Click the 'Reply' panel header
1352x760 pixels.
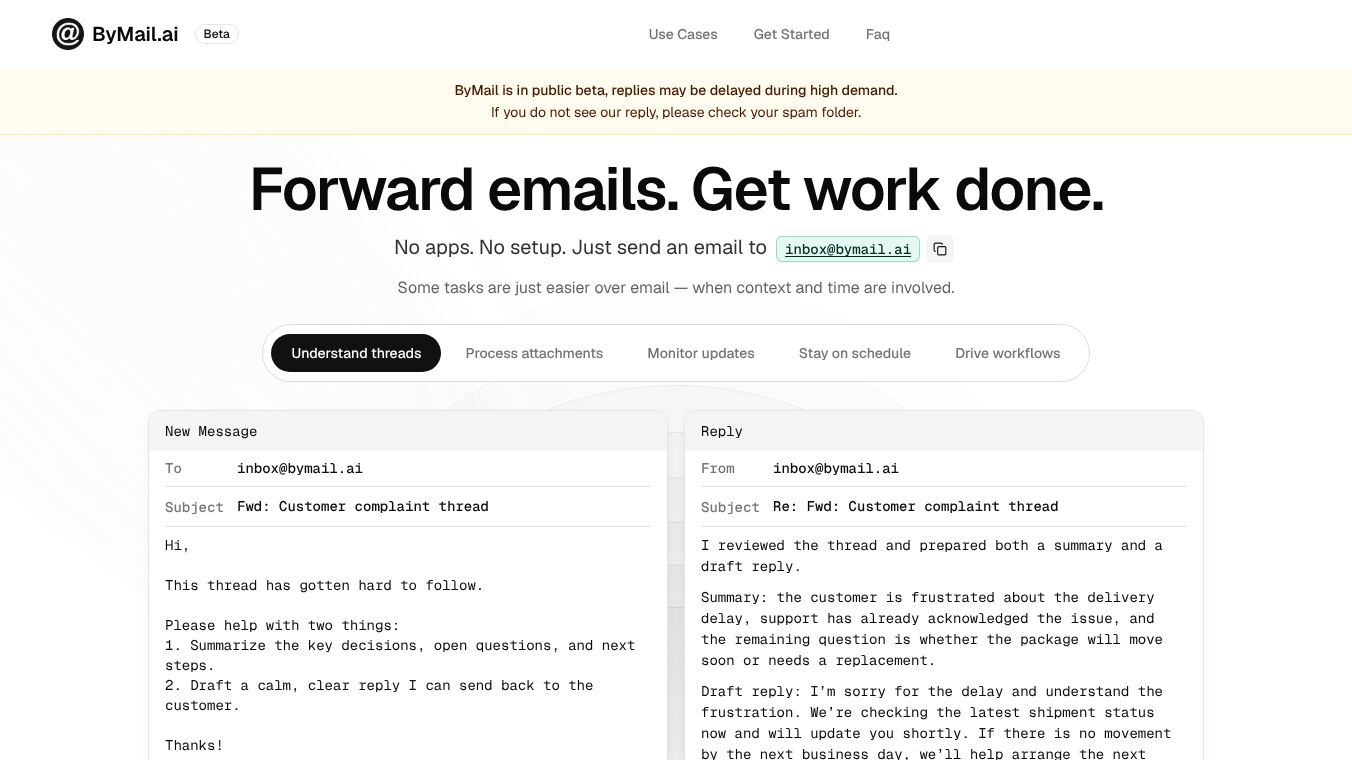point(944,431)
